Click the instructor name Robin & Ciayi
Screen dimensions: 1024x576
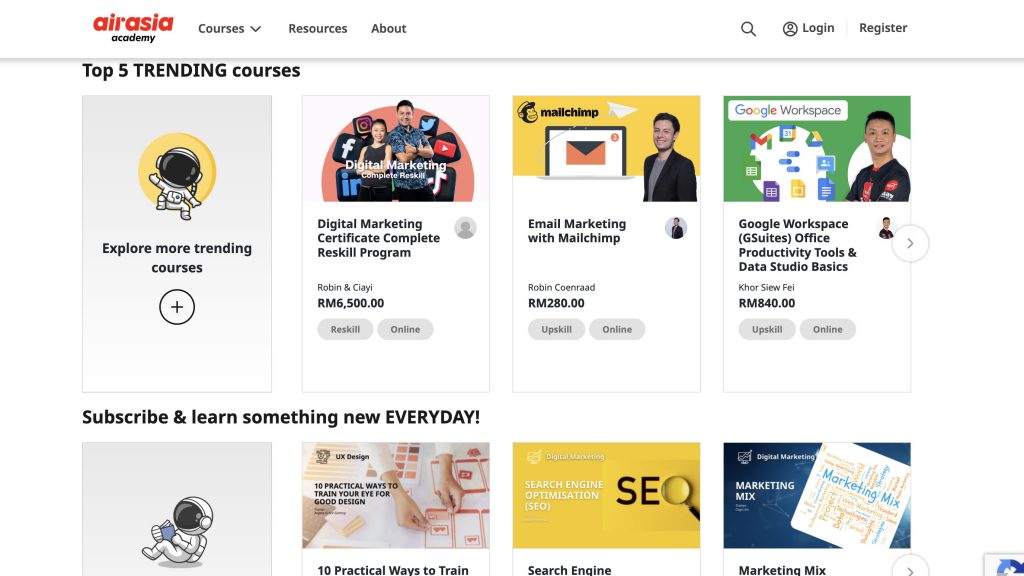pyautogui.click(x=345, y=287)
